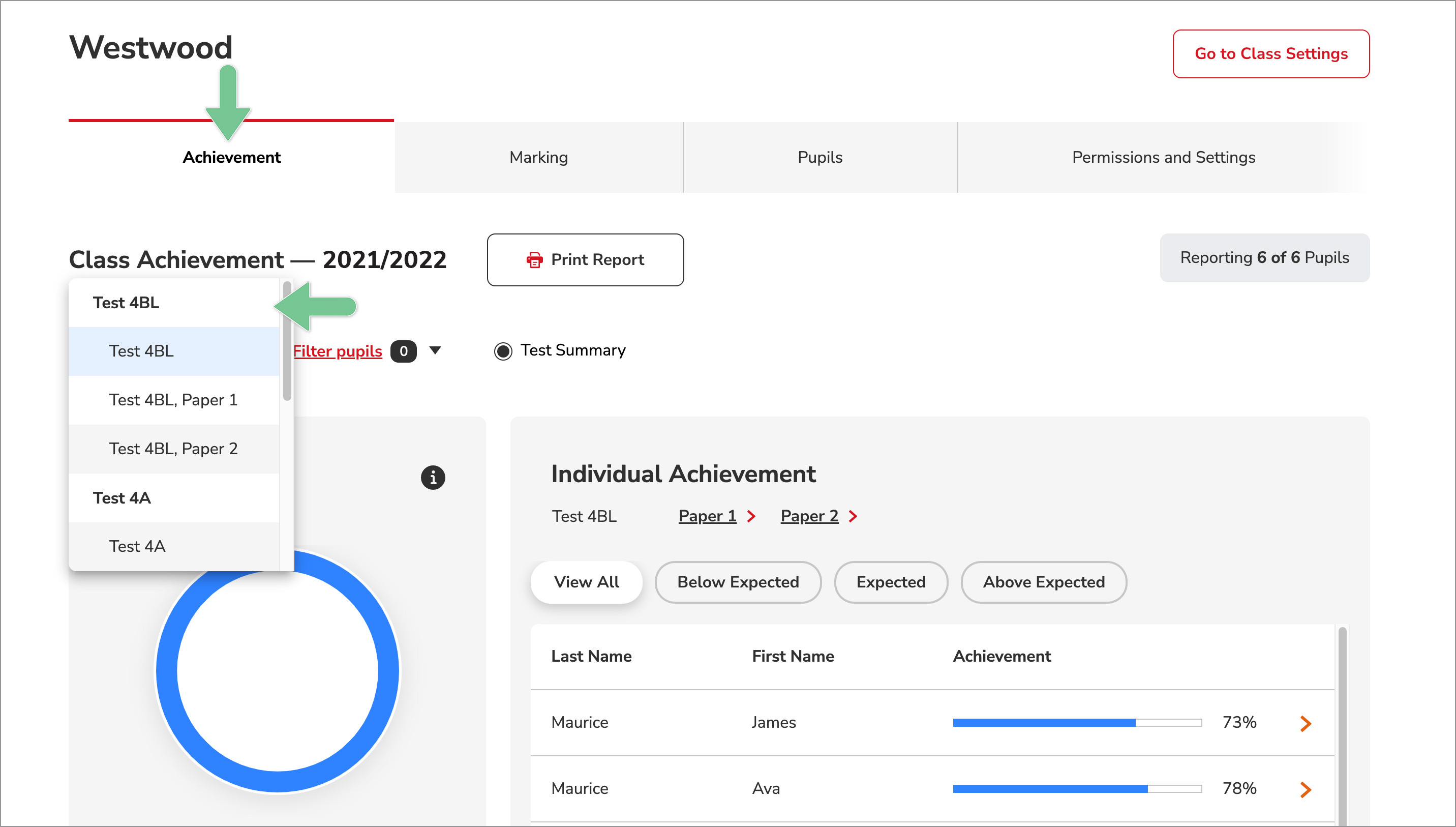Screen dimensions: 1456x827
Task: Click the red chevron next to Paper 2
Action: pos(853,516)
